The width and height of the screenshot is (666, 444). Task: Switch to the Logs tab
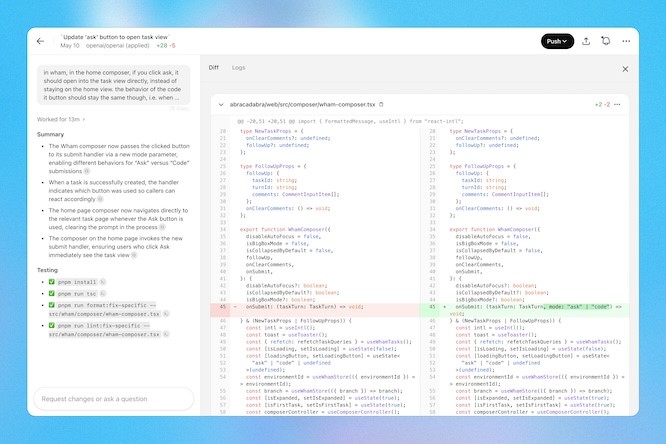pos(238,68)
